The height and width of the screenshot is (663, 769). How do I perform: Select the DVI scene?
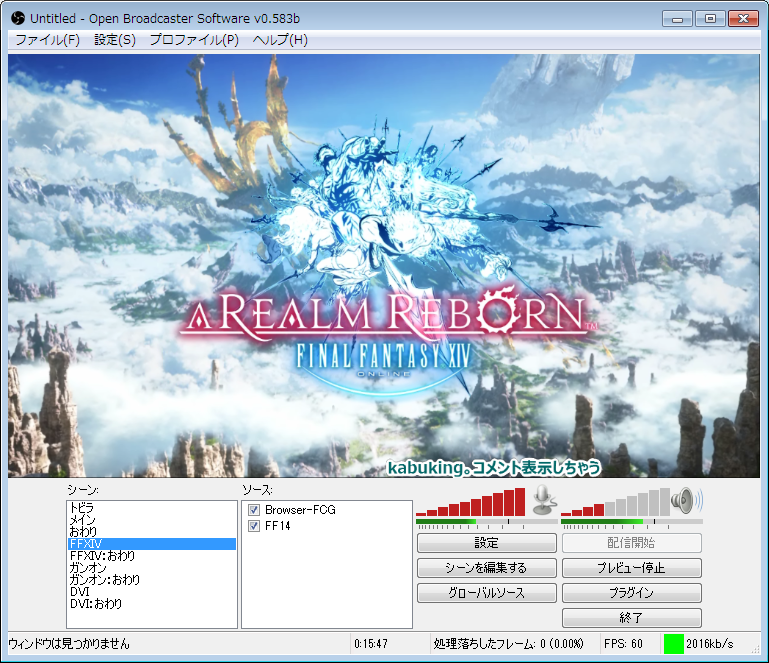click(152, 592)
